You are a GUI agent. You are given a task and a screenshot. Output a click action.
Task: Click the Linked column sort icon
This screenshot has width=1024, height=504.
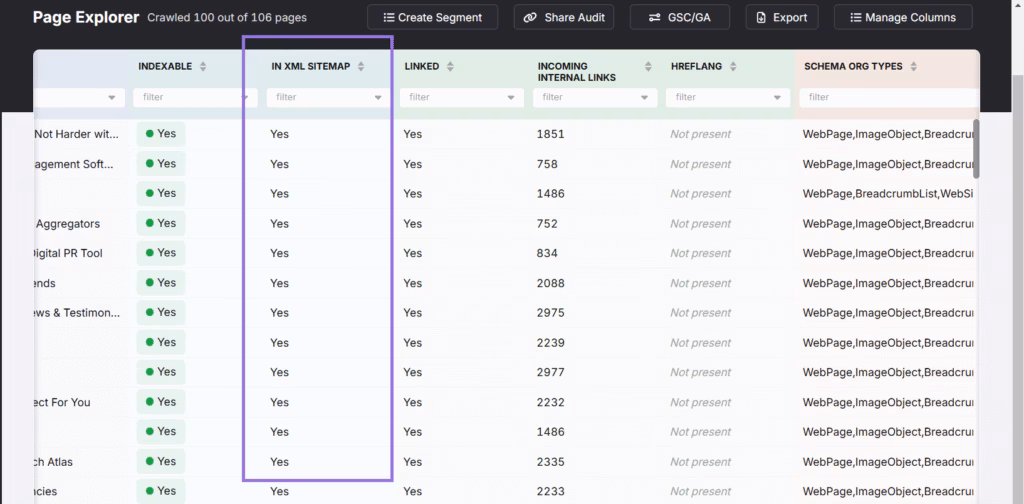click(450, 67)
